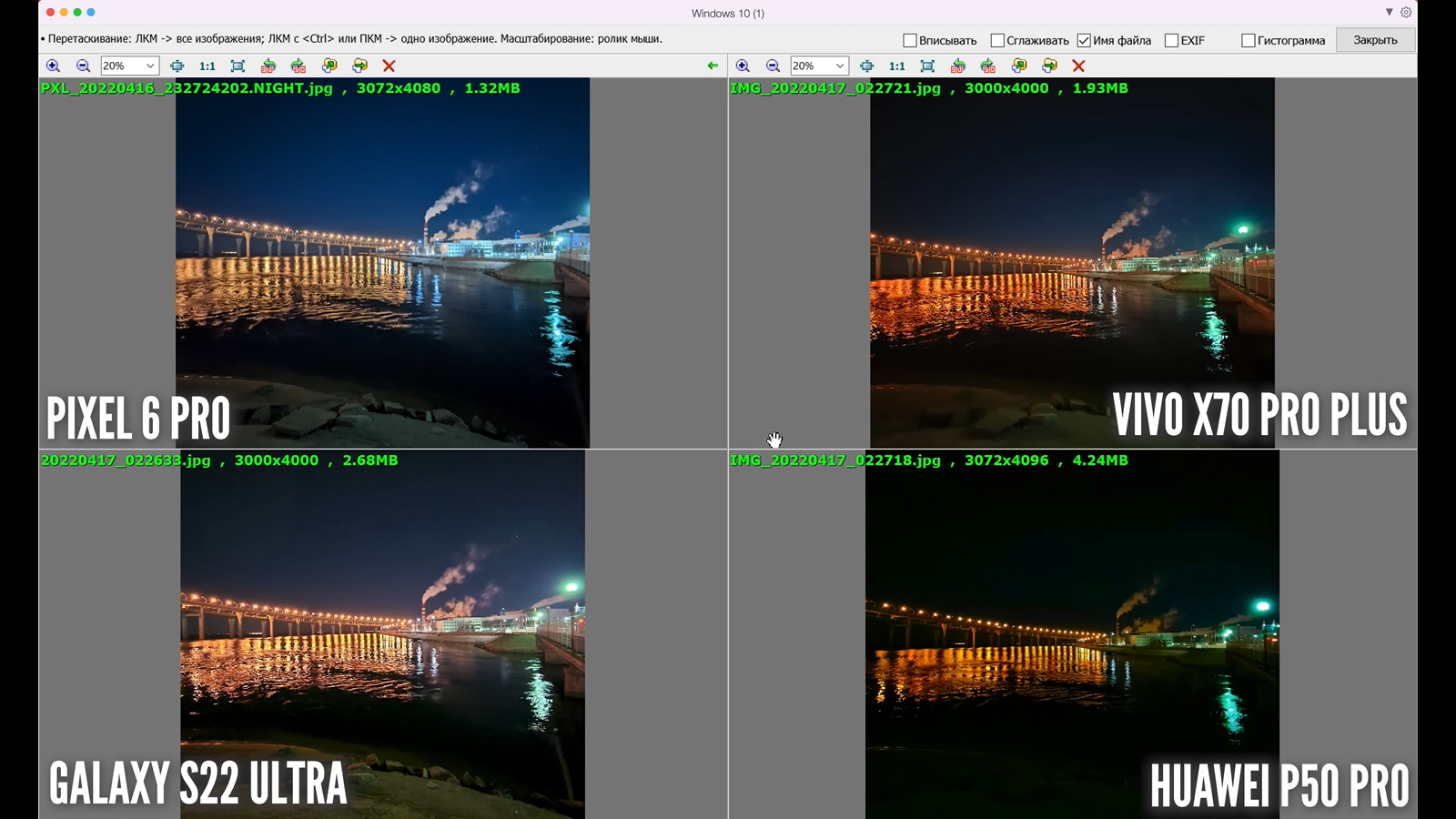
Task: Click the red X icon in the Vivo X70 pane toolbar
Action: click(1079, 66)
